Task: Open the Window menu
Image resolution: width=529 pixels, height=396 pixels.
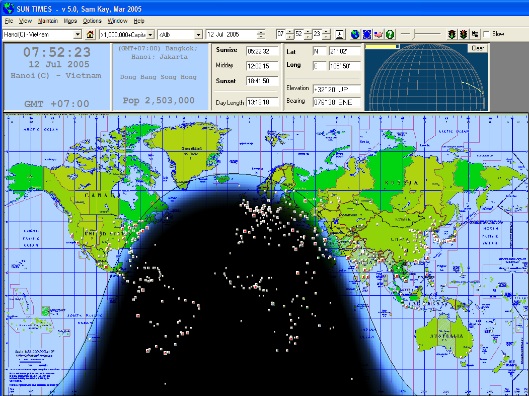Action: 117,21
